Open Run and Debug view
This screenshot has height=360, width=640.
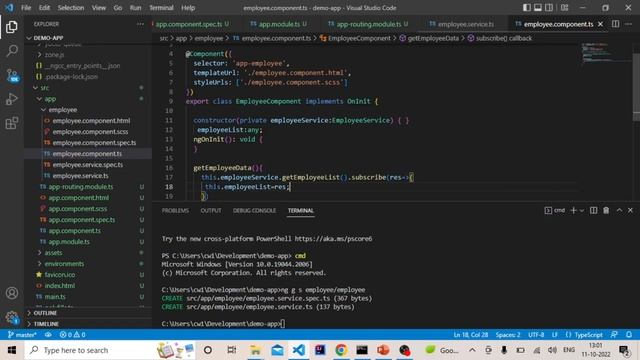pyautogui.click(x=12, y=99)
